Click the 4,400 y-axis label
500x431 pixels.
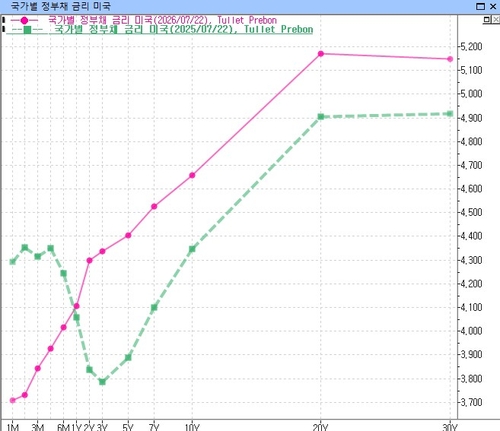pyautogui.click(x=471, y=236)
